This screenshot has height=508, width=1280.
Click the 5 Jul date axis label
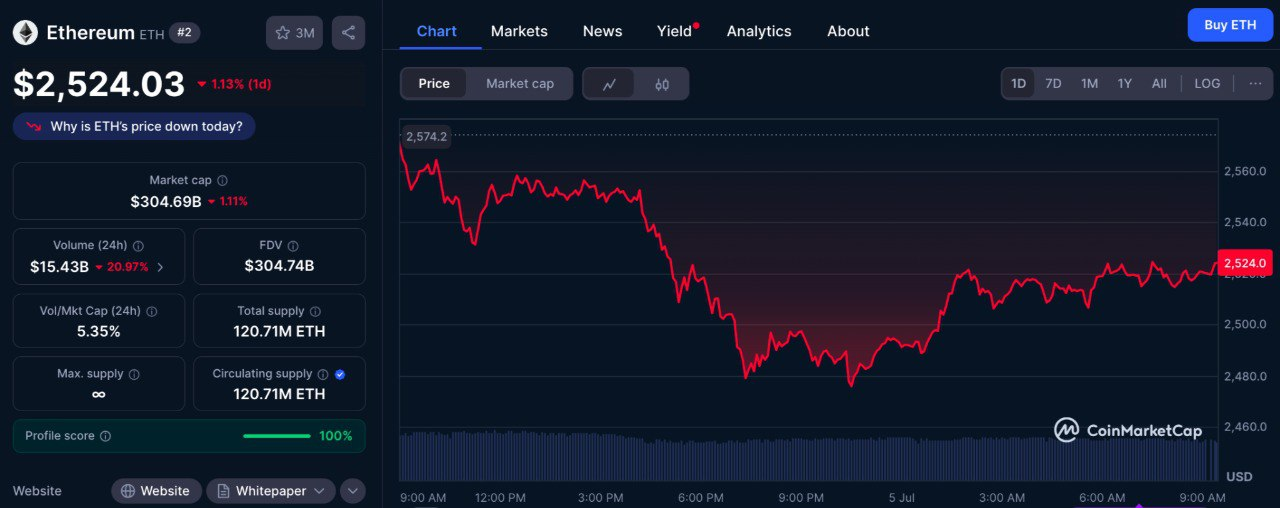click(x=902, y=497)
